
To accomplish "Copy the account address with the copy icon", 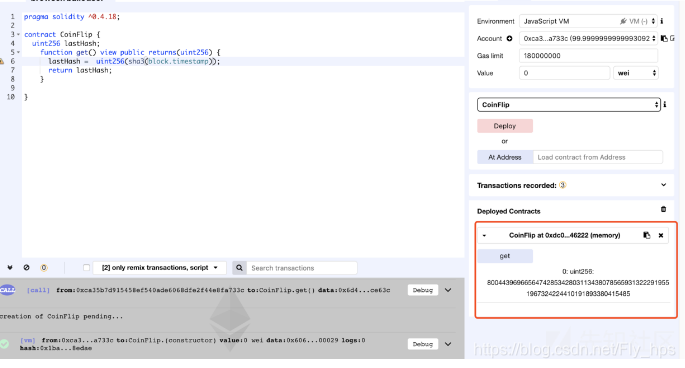I will click(x=664, y=38).
